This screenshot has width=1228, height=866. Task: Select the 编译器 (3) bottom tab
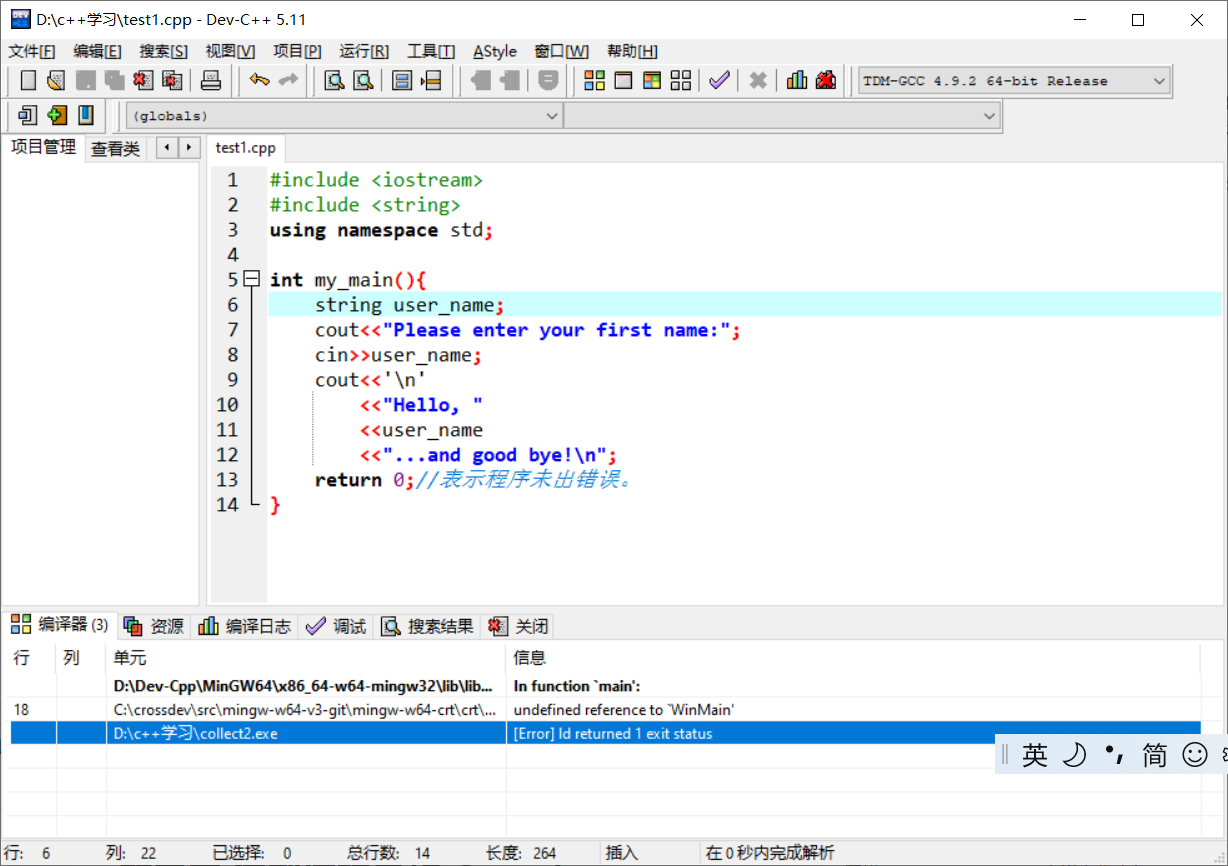(60, 625)
